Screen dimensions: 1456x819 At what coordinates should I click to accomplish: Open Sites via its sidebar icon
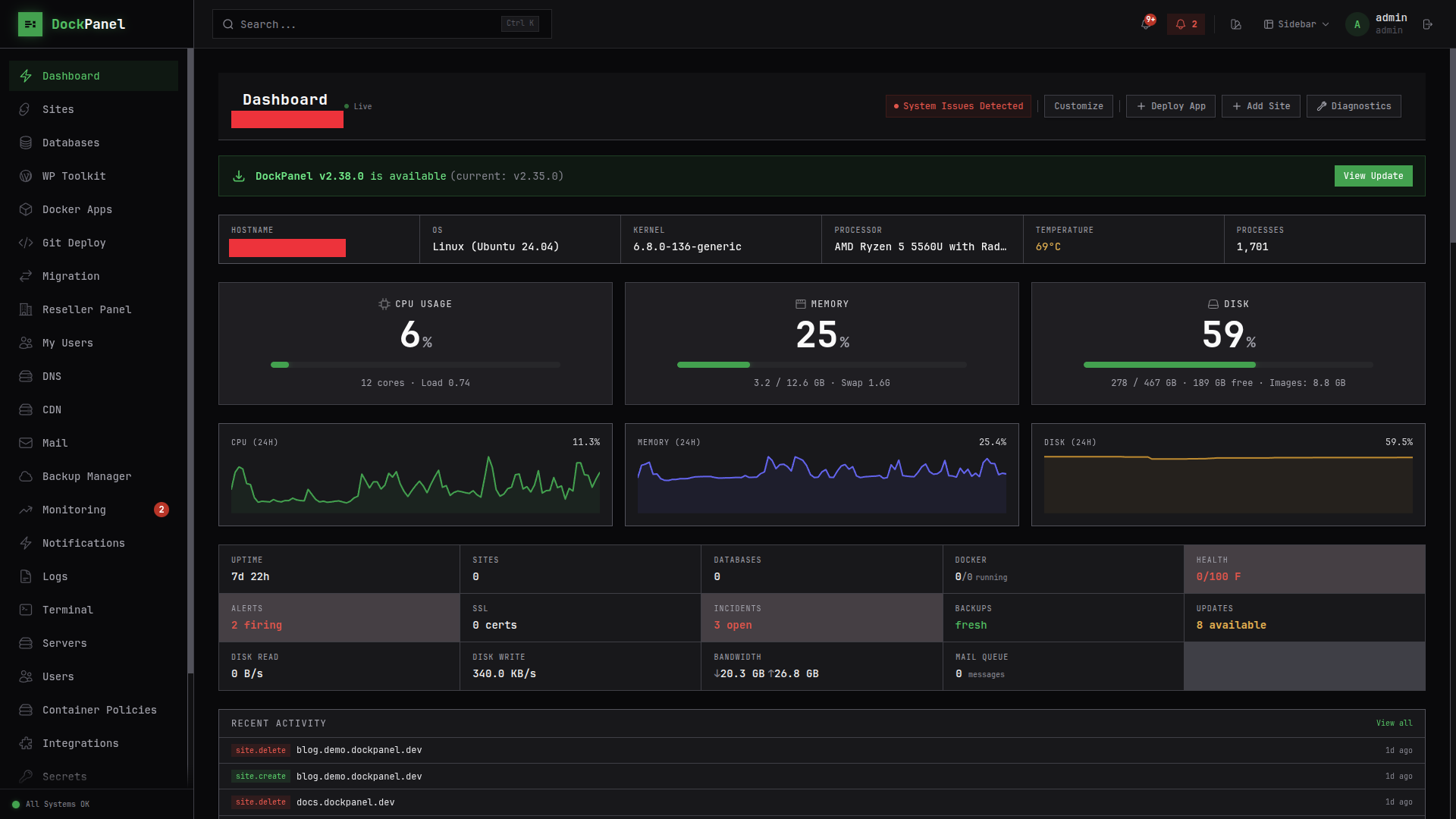point(26,109)
